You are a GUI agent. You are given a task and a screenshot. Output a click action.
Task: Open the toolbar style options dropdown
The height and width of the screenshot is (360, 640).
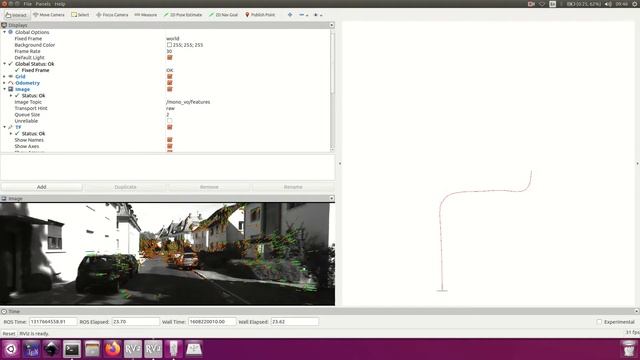pos(318,15)
